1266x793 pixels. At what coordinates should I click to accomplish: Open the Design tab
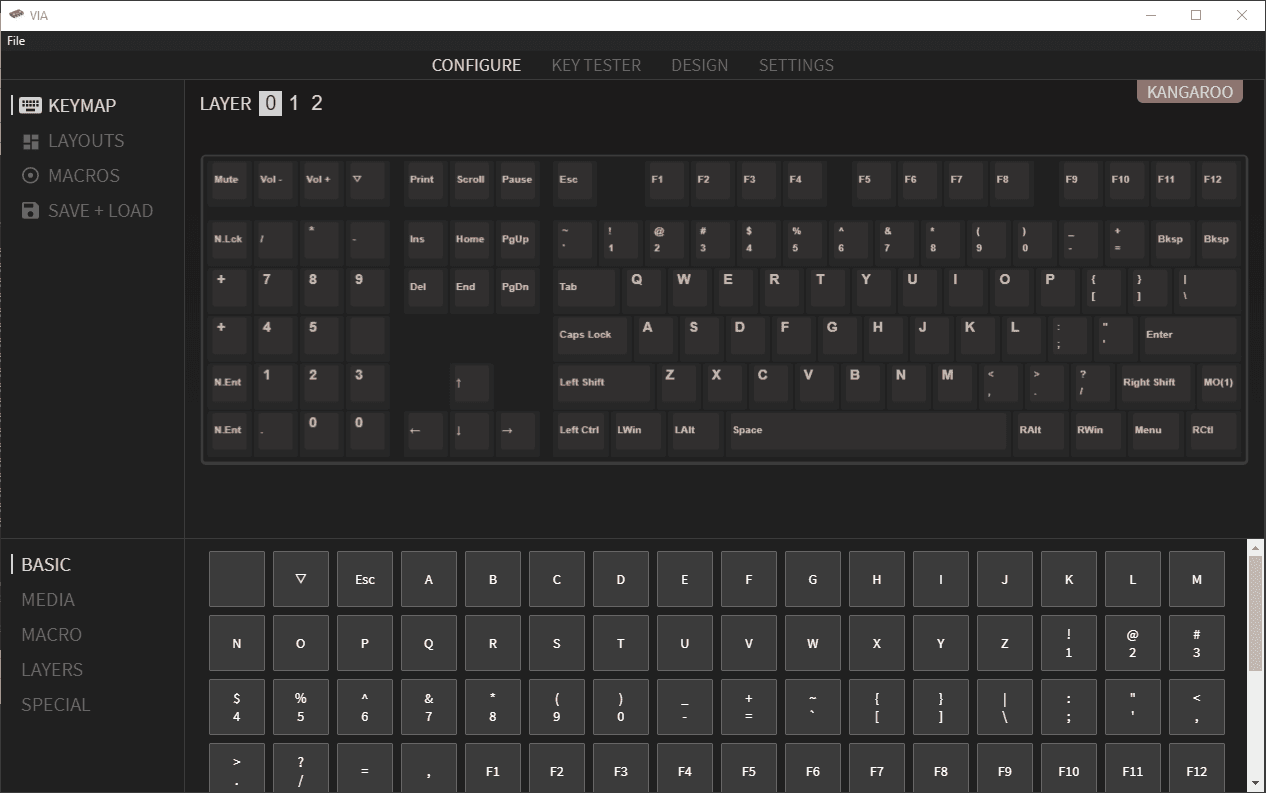click(699, 65)
